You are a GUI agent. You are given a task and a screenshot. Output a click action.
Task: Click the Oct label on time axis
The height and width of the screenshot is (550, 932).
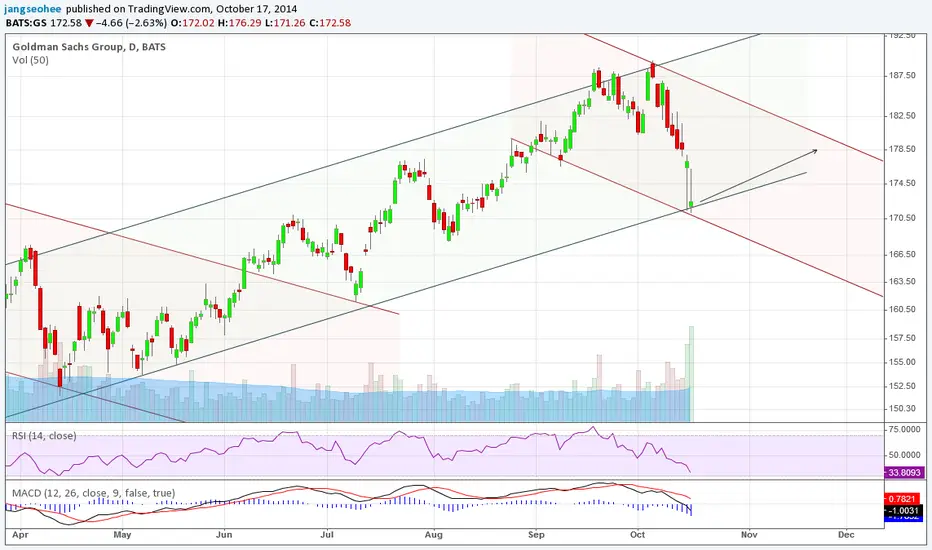pyautogui.click(x=638, y=535)
